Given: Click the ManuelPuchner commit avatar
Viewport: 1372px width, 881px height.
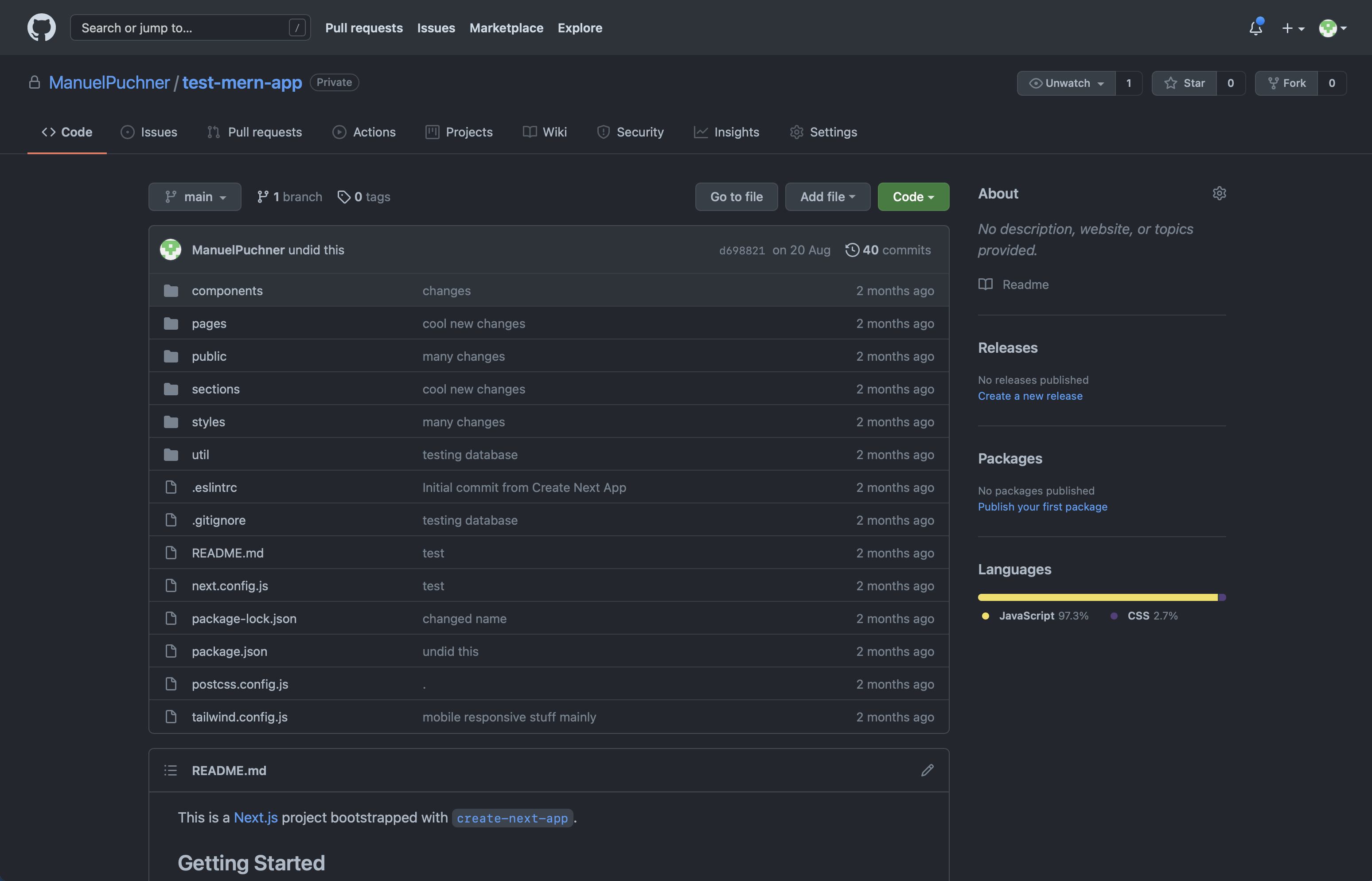Looking at the screenshot, I should click(x=171, y=250).
